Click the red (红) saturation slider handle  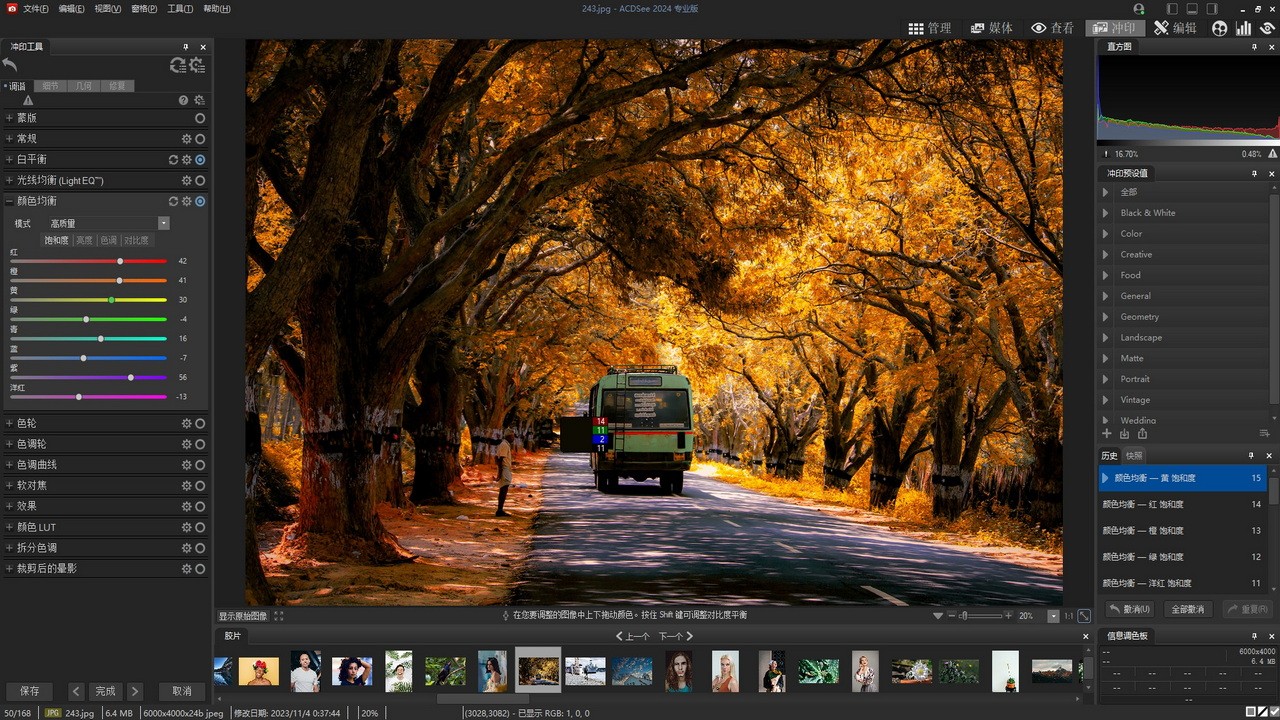pyautogui.click(x=120, y=261)
